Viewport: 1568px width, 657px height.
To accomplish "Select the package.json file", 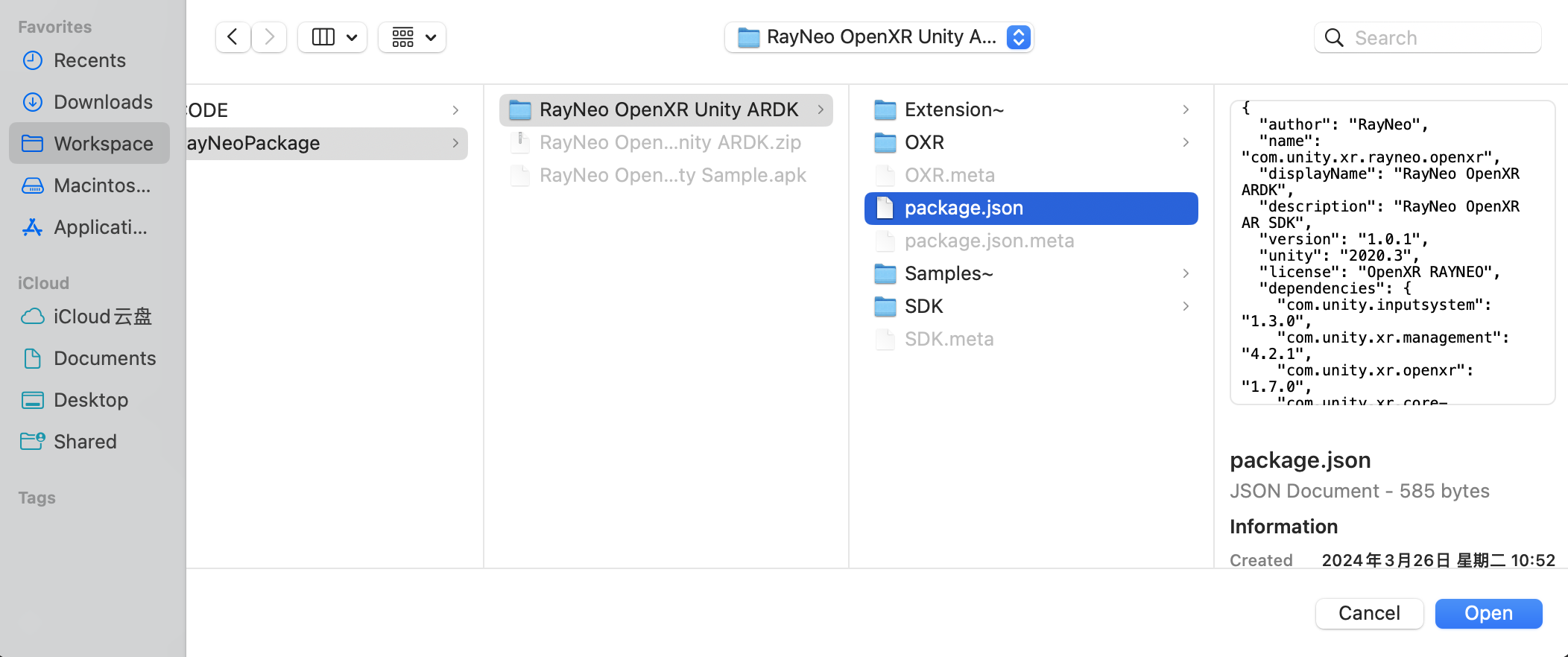I will (1031, 209).
